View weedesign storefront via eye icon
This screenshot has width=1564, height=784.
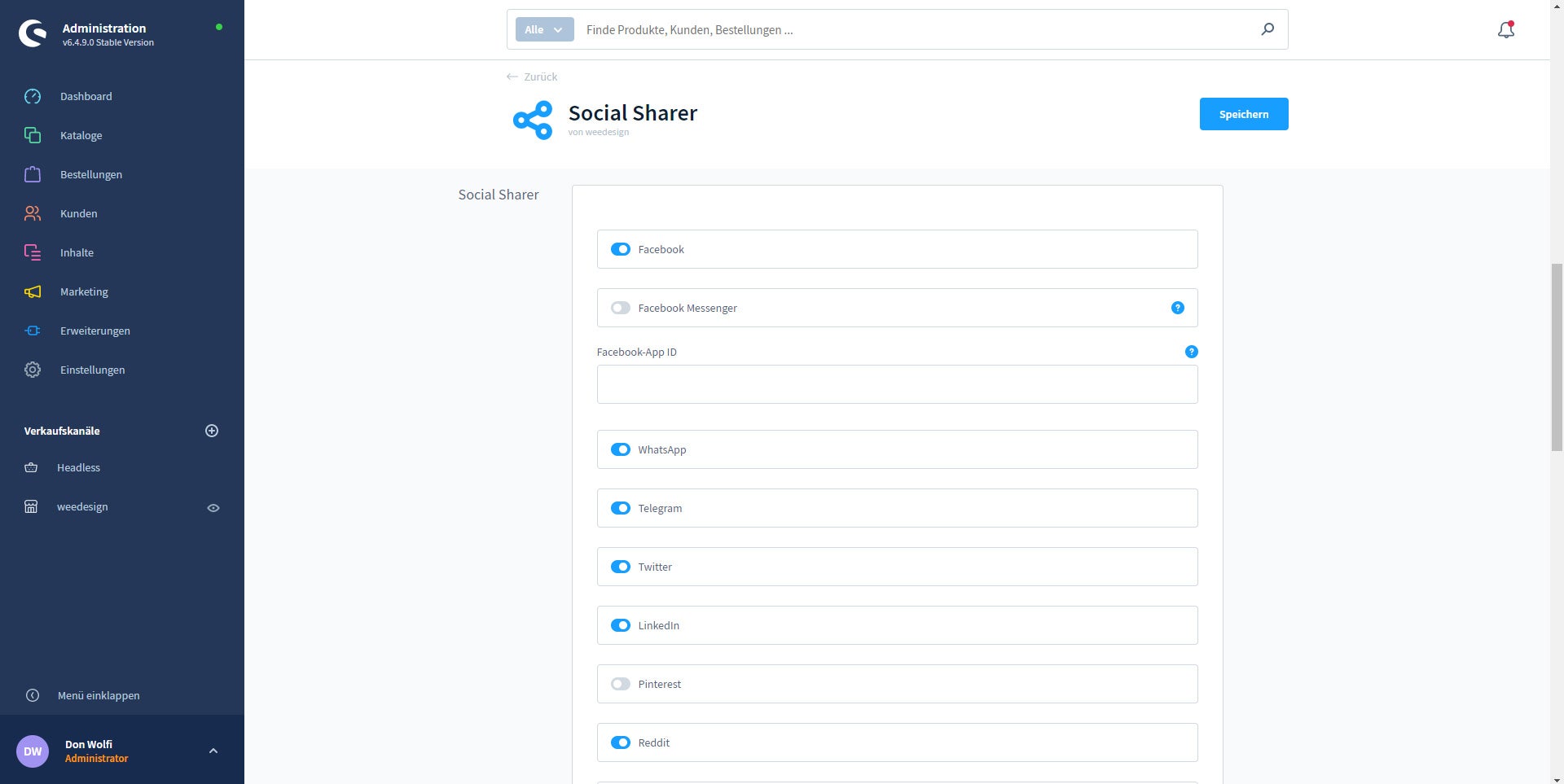[213, 508]
